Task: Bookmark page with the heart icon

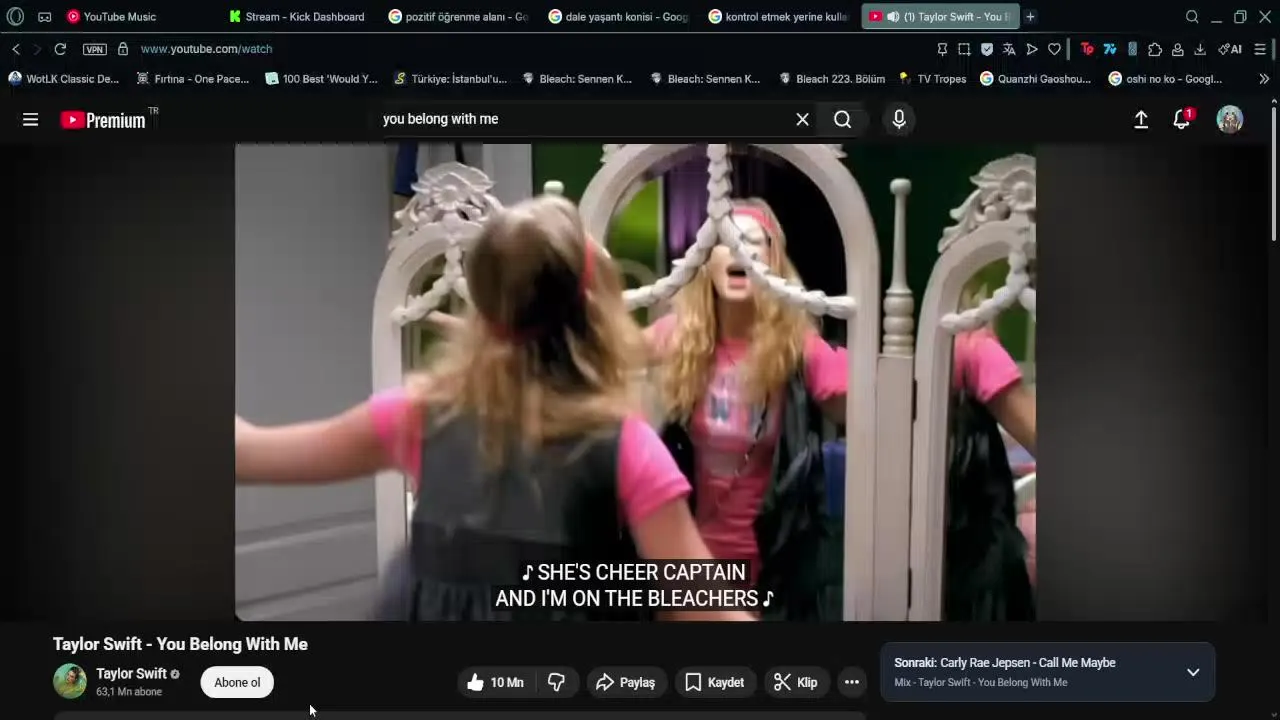Action: (1054, 49)
